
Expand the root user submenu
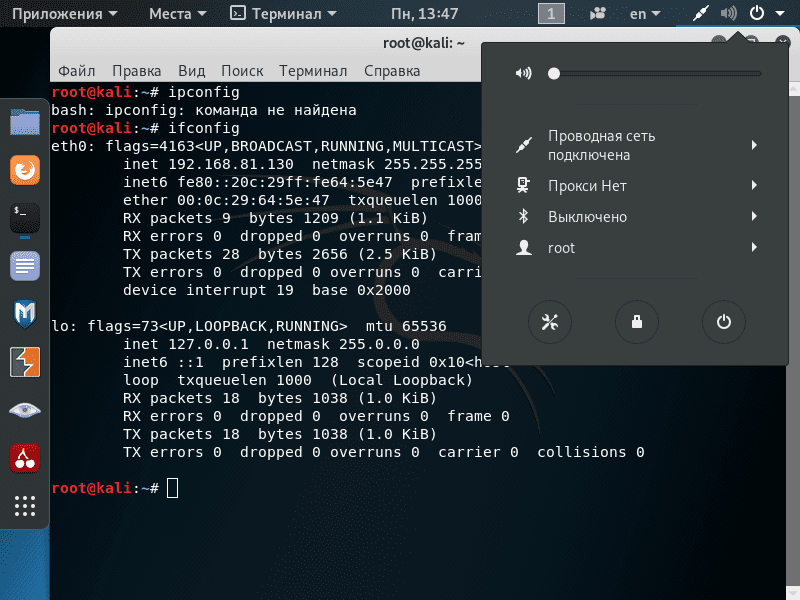coord(640,248)
